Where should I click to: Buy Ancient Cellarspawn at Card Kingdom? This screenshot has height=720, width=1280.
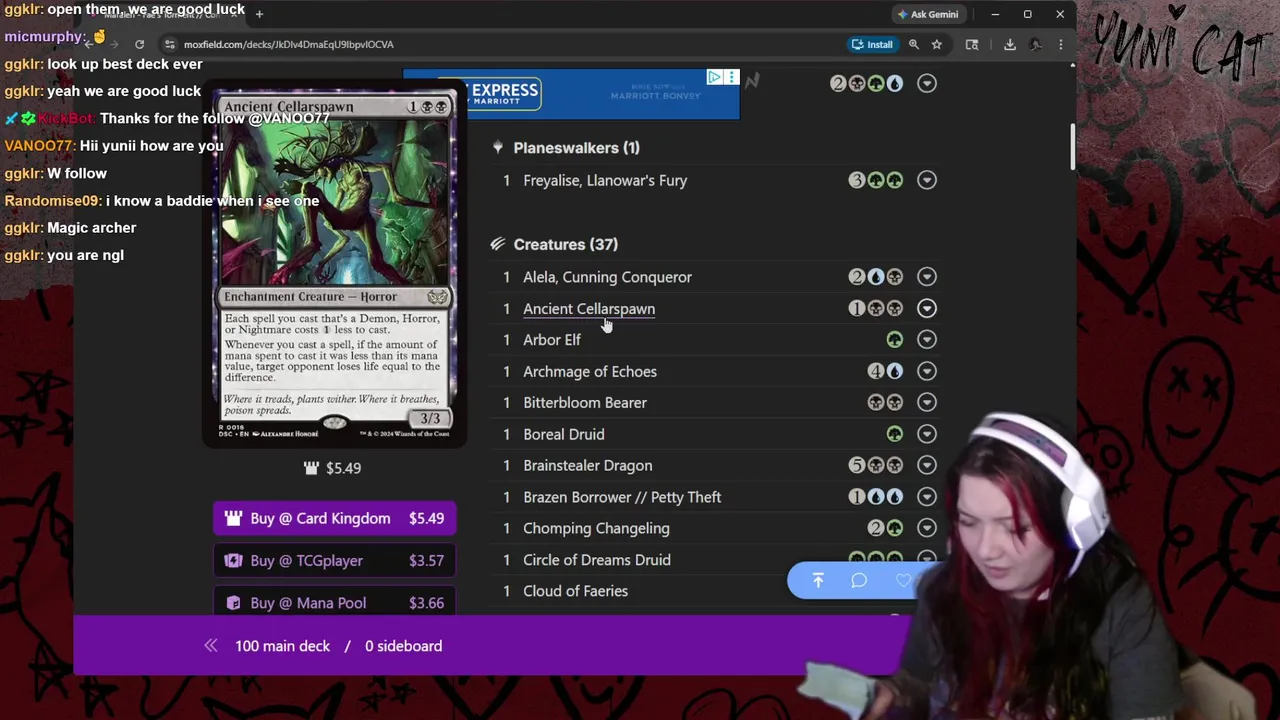coord(334,518)
